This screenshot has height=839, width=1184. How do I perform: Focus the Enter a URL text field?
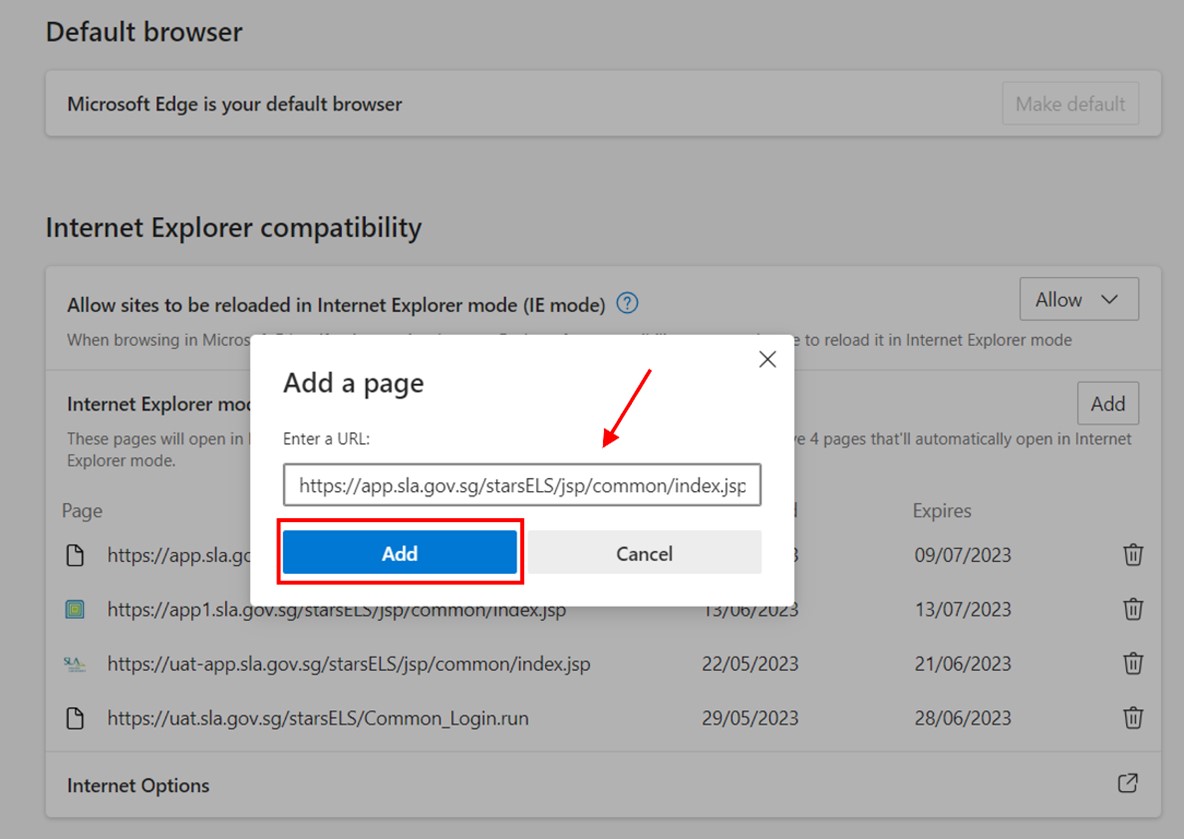[522, 485]
